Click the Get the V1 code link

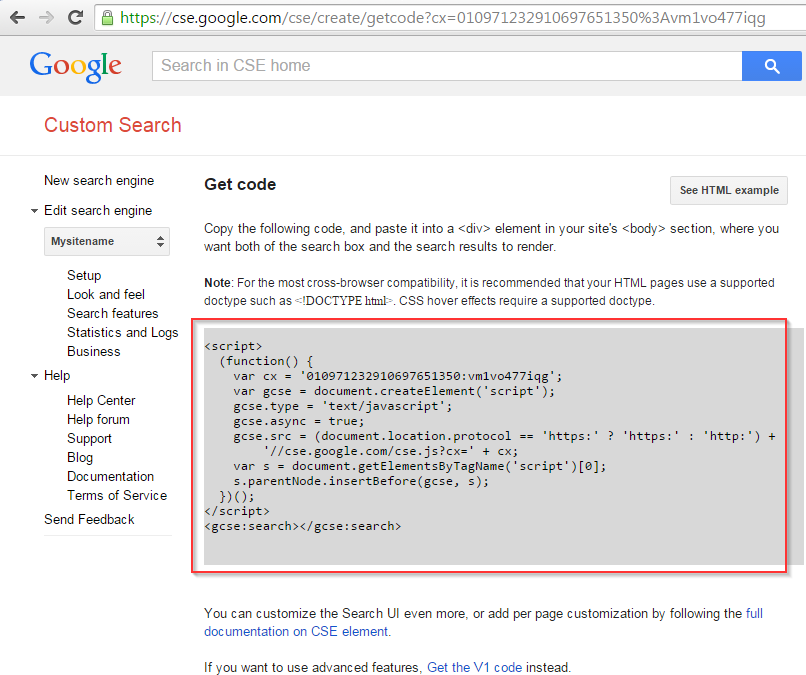pyautogui.click(x=474, y=667)
